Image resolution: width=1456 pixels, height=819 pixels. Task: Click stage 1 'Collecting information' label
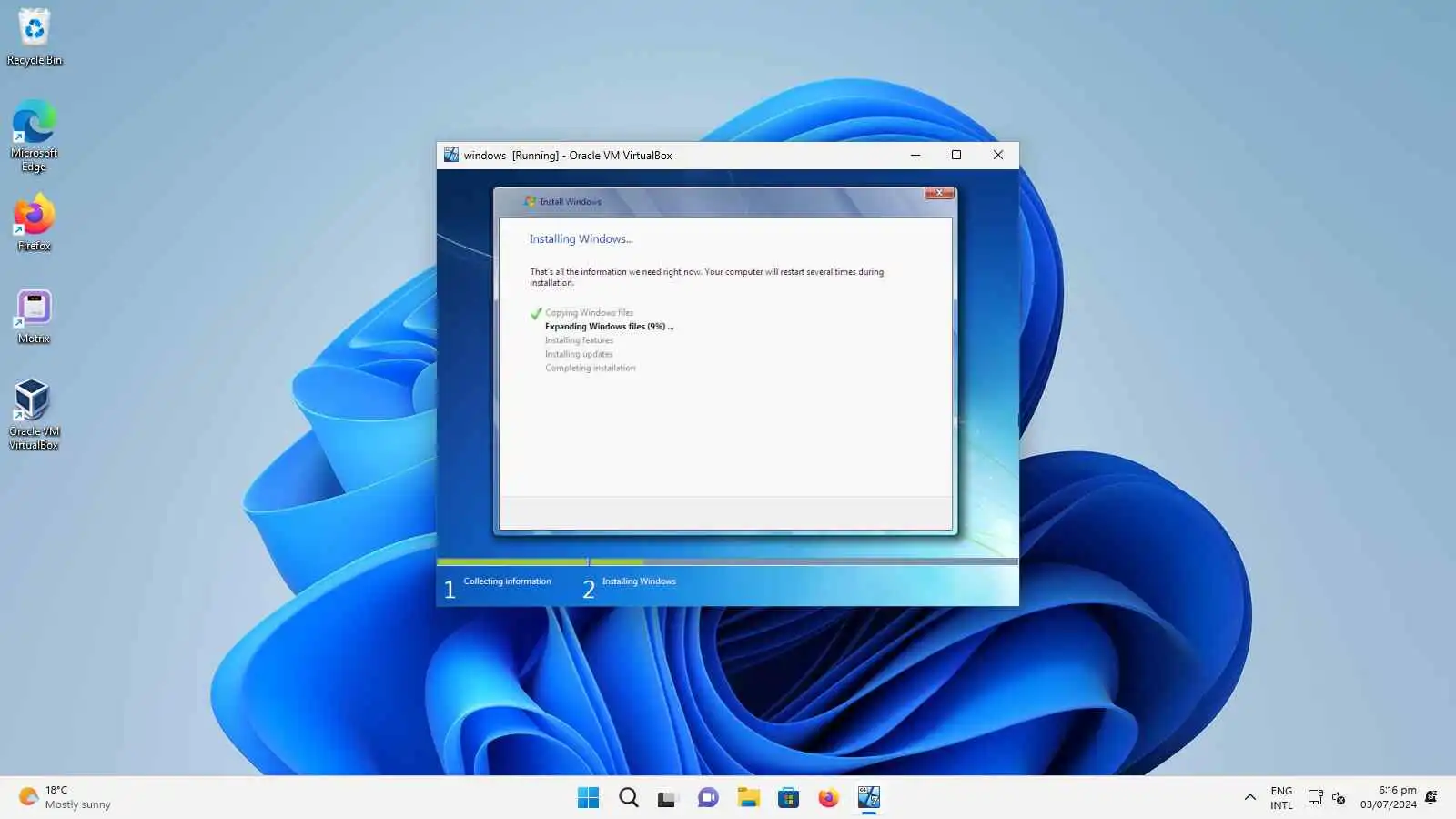click(507, 581)
